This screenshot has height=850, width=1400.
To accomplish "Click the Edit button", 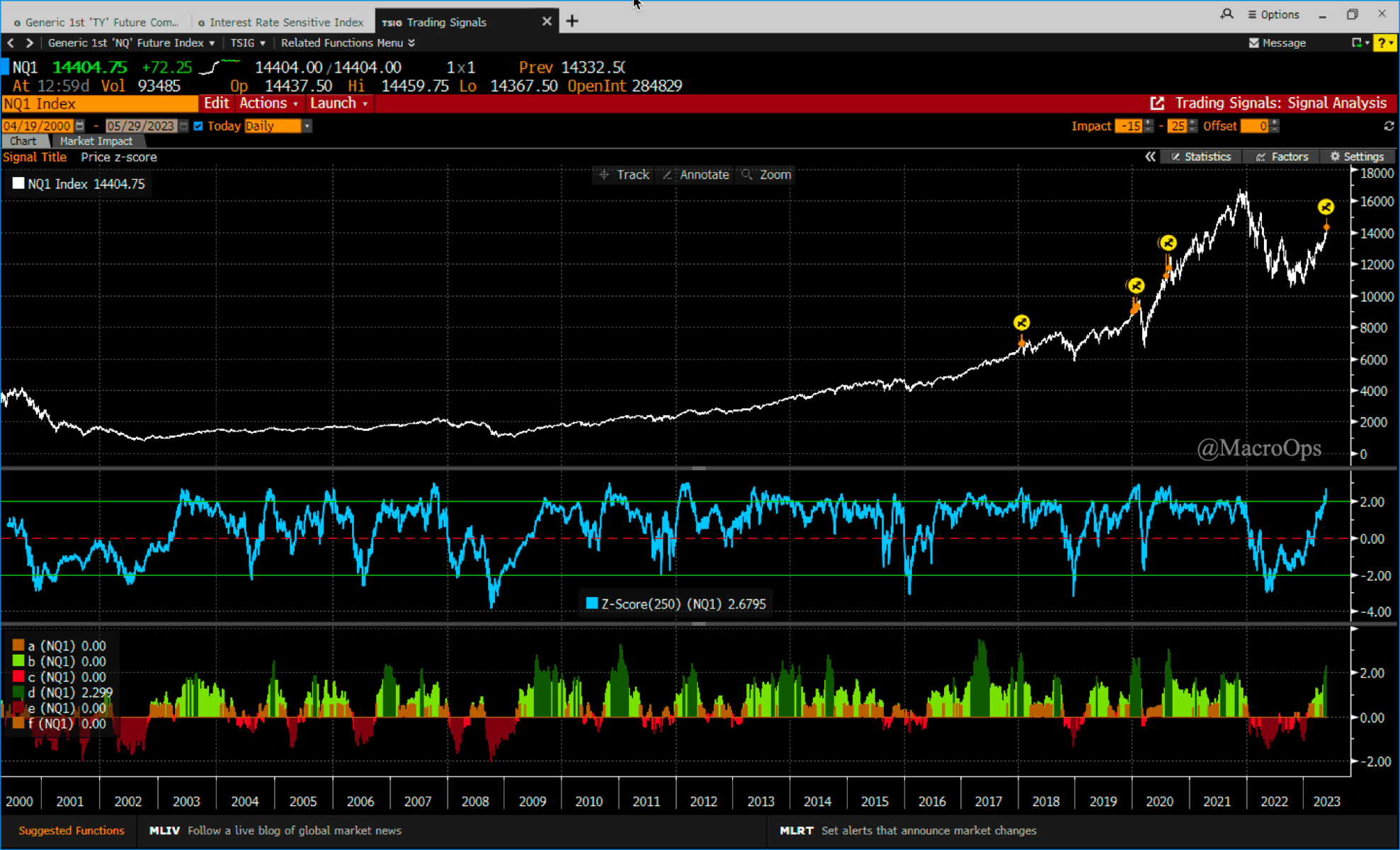I will click(x=216, y=103).
